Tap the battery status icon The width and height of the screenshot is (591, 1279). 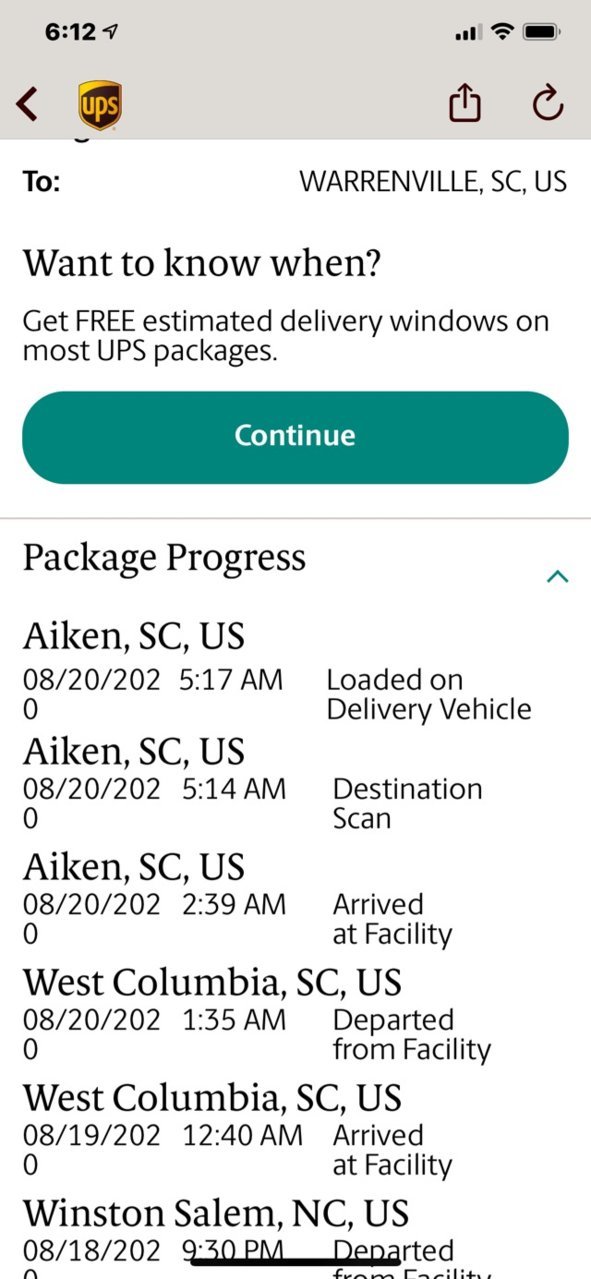[541, 32]
